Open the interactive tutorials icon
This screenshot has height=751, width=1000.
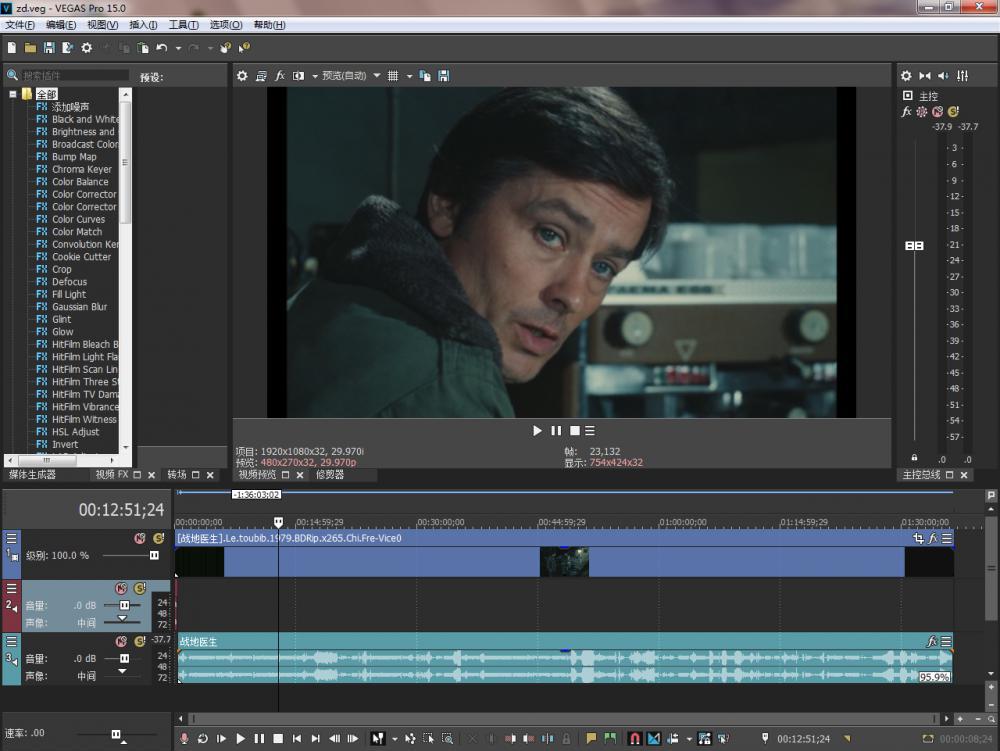click(x=225, y=48)
